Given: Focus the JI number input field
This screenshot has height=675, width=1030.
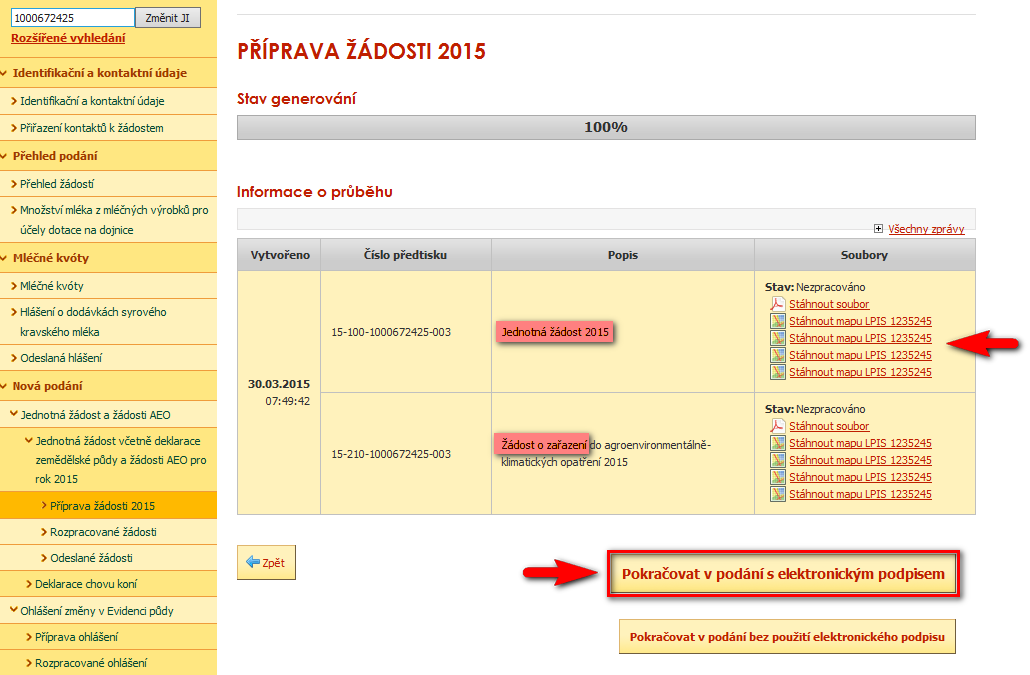Looking at the screenshot, I should point(72,18).
